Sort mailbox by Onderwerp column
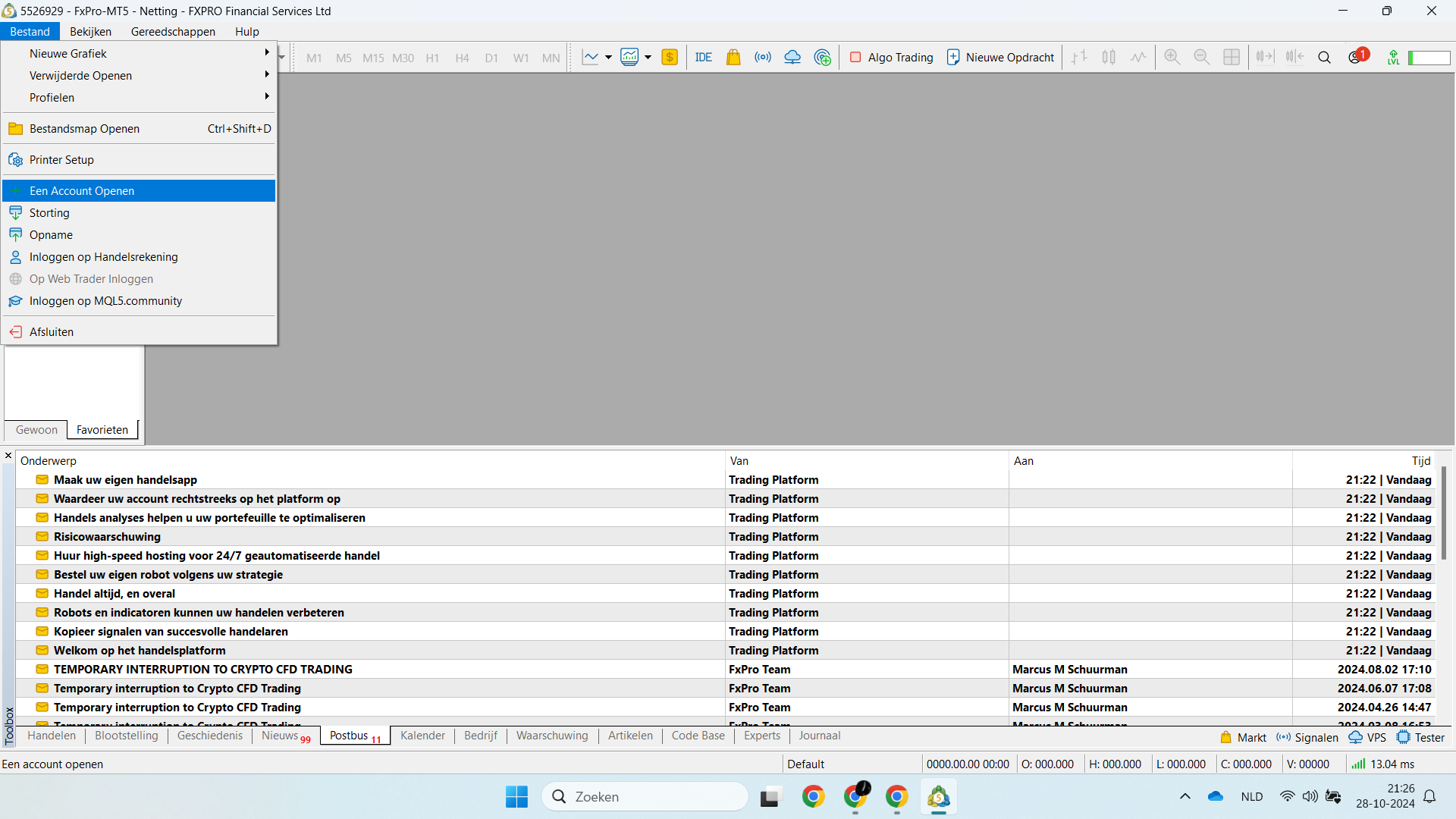1456x819 pixels. coord(371,460)
